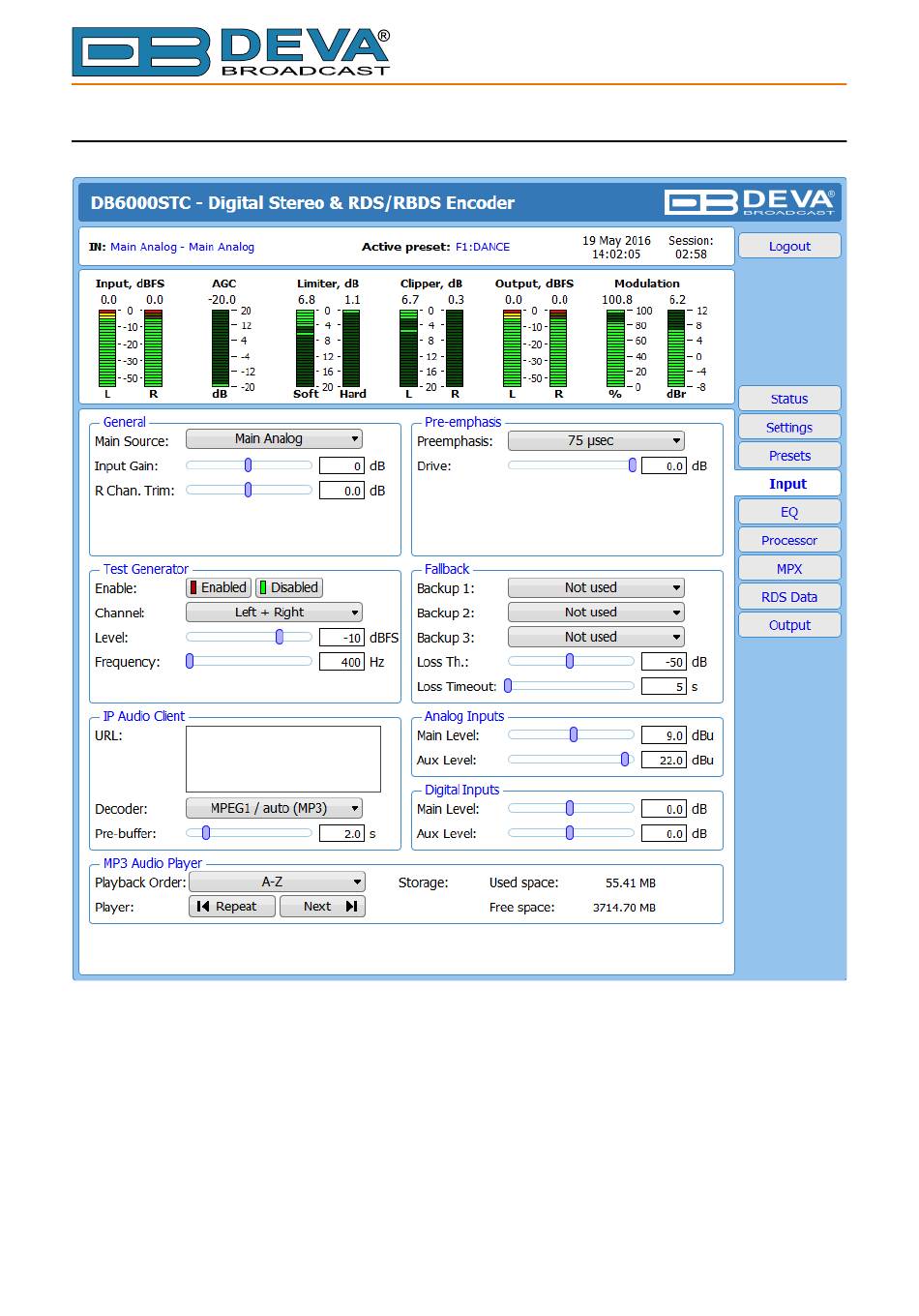
Task: Open the Test Generator Channel dropdown
Action: click(x=274, y=613)
